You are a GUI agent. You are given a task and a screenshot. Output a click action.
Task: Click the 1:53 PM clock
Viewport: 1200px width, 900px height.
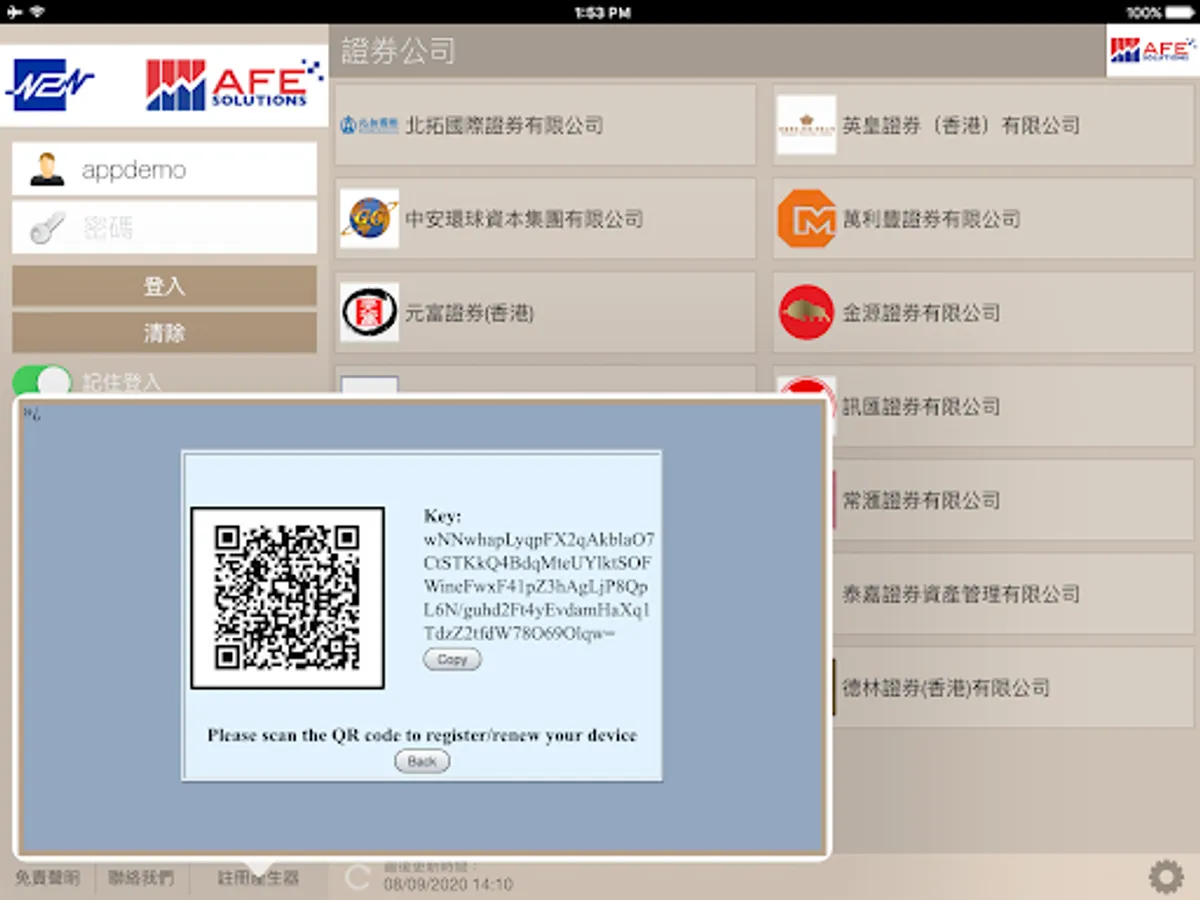coord(603,12)
